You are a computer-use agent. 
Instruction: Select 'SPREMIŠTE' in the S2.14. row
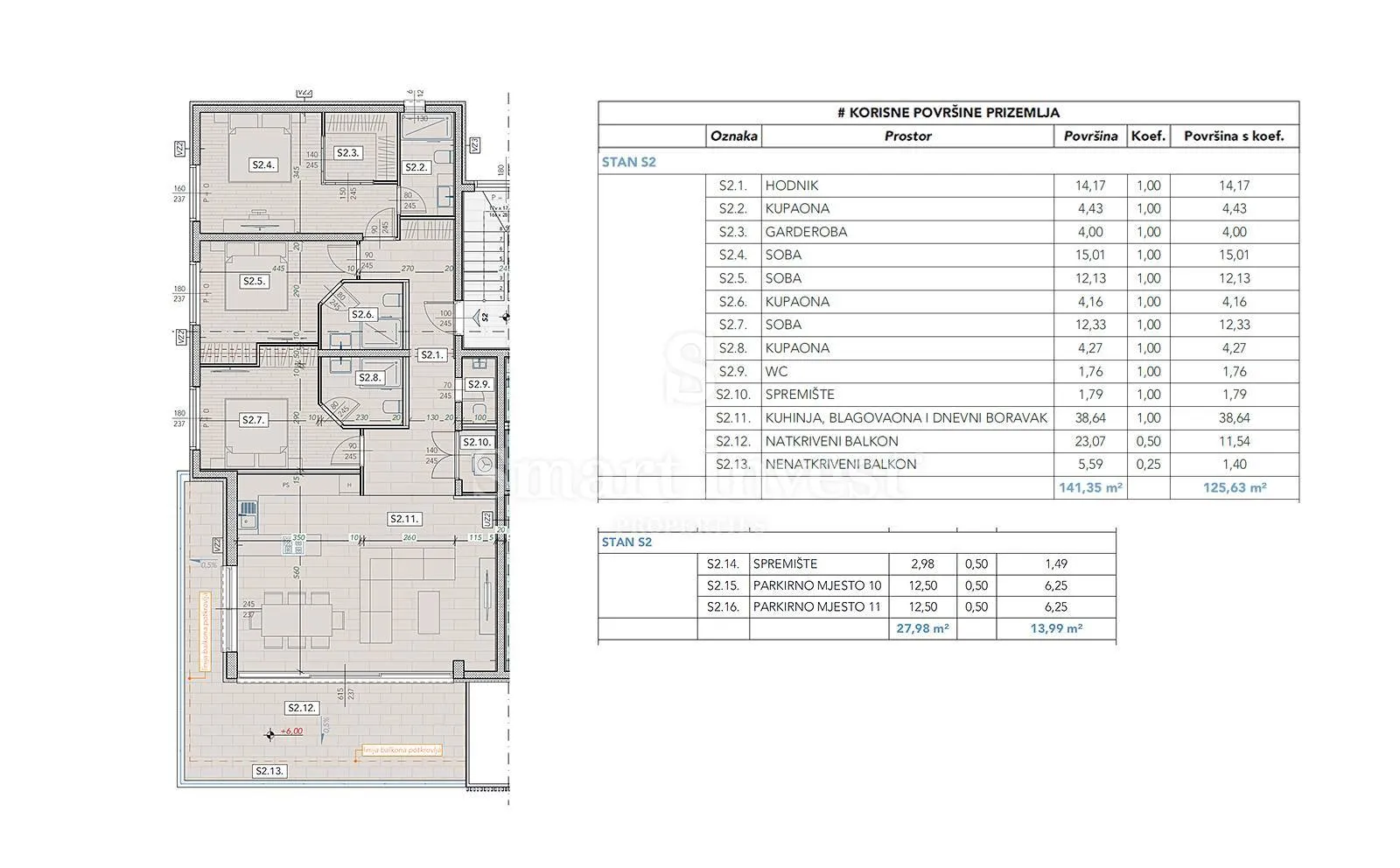pos(785,564)
